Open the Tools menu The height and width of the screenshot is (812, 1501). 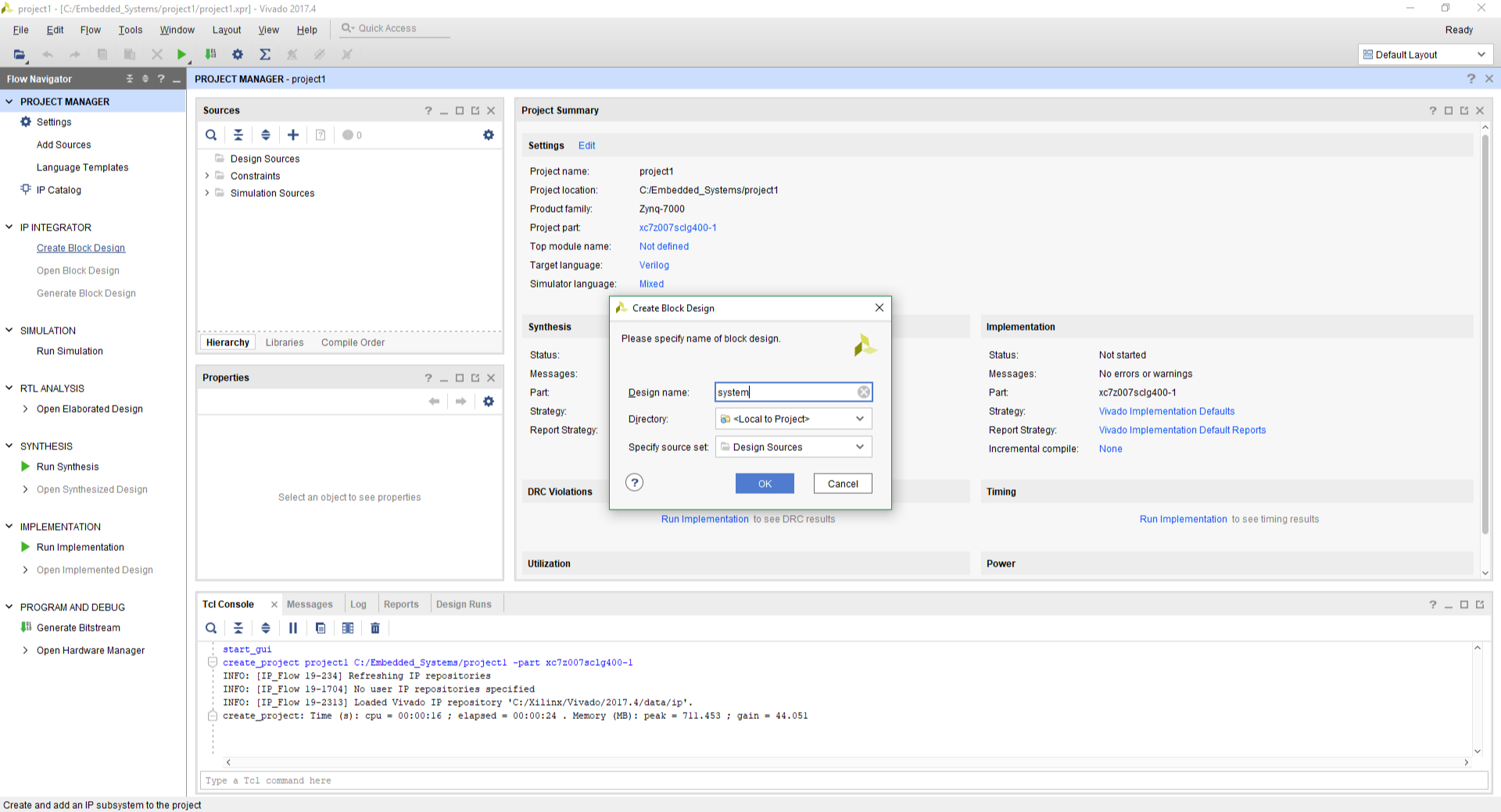tap(131, 30)
